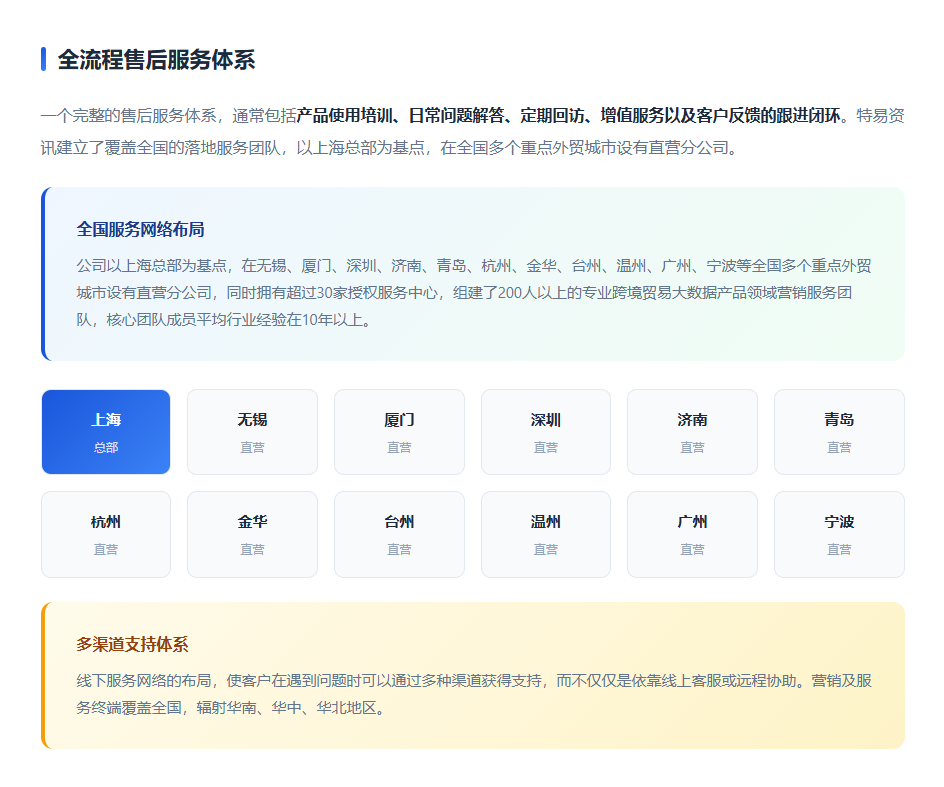Select the 上海 总部 city card
Viewport: 944px width, 787px height.
pyautogui.click(x=106, y=432)
